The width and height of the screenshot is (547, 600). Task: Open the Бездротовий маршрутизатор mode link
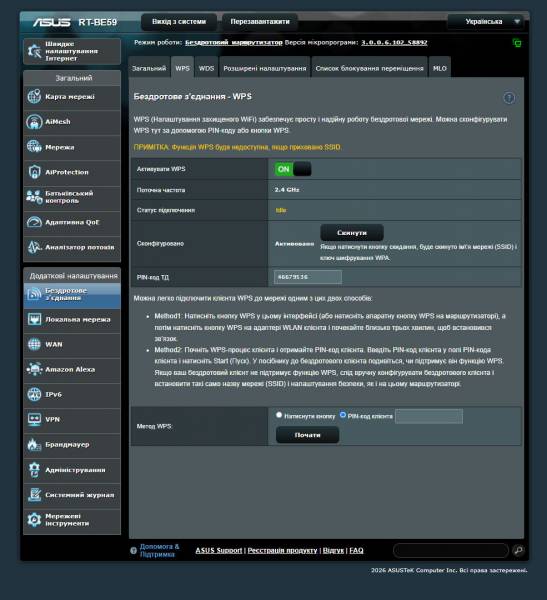point(233,42)
